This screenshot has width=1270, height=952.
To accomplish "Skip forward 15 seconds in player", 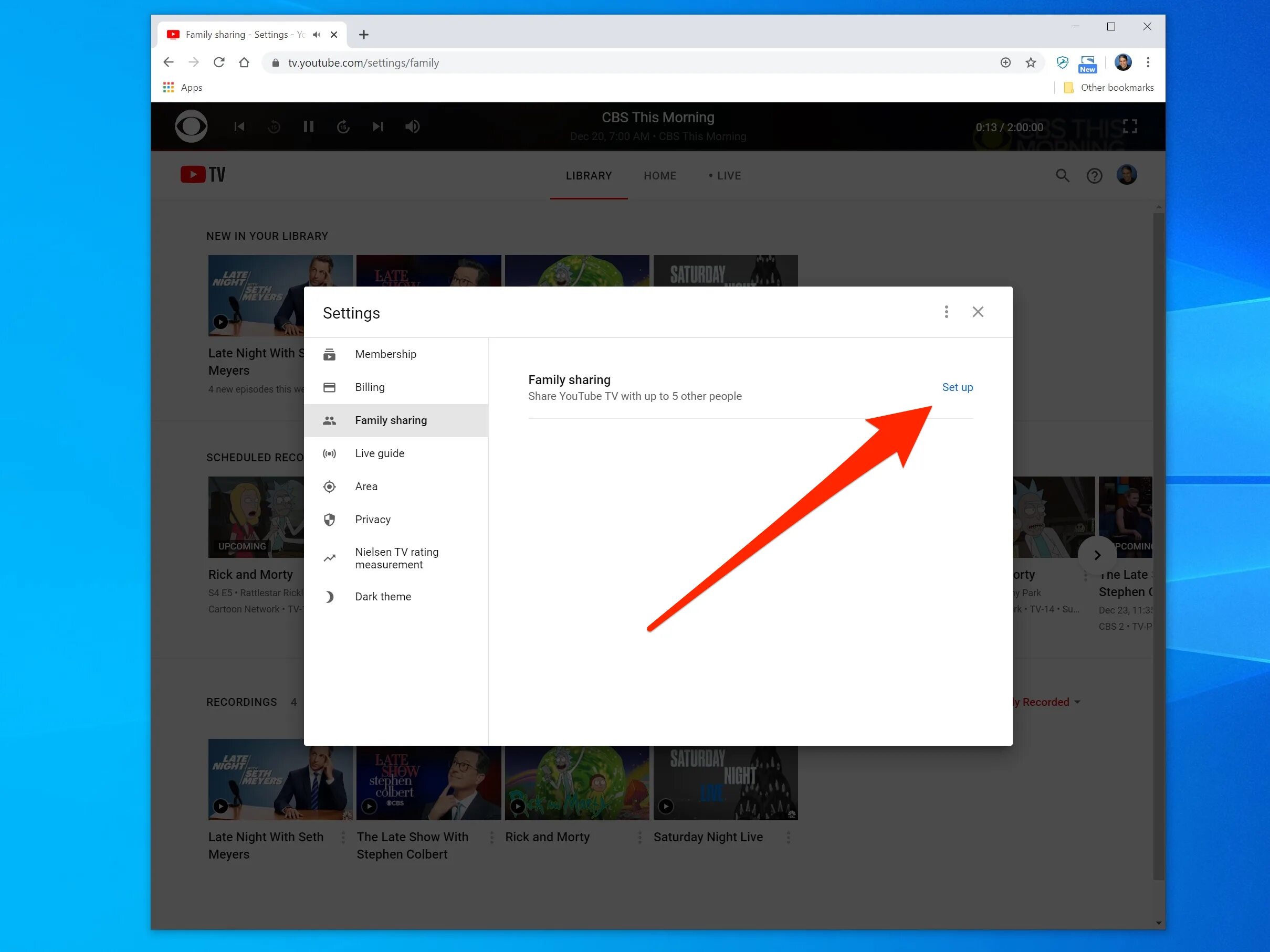I will [343, 126].
